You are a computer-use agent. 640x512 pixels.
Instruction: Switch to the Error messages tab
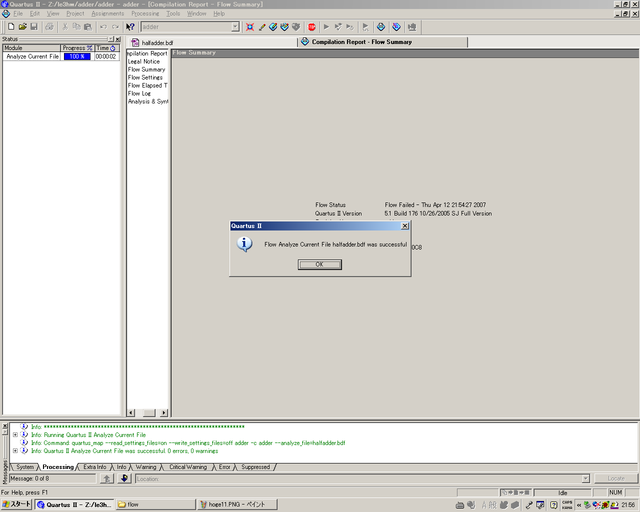224,467
